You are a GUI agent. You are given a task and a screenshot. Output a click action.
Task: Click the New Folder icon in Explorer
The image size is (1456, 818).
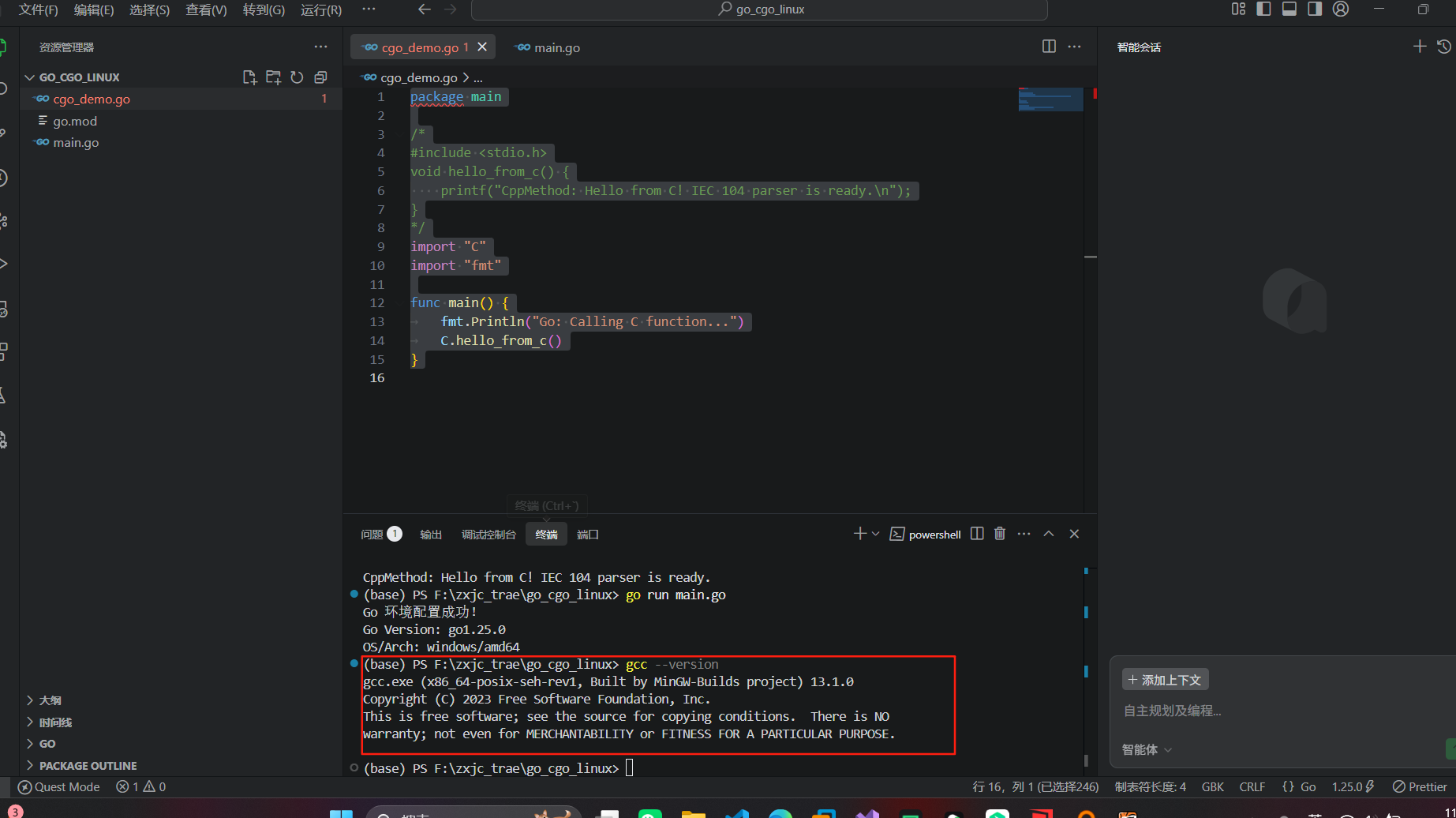click(273, 77)
